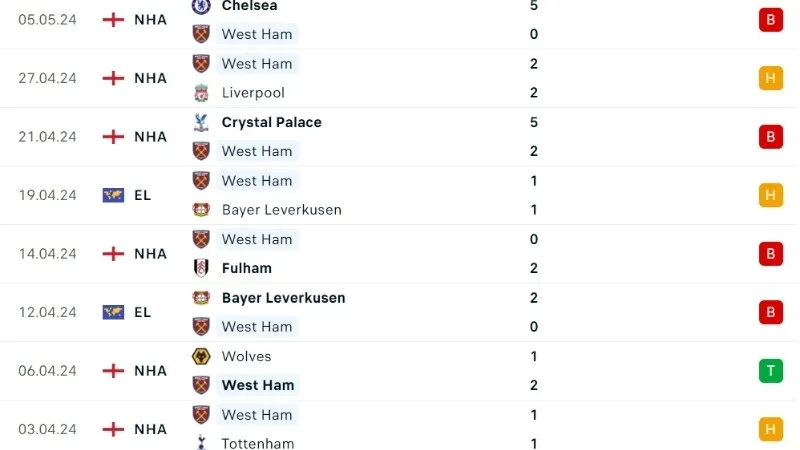
Task: Click the red B badge for 05.05.24 match
Action: [770, 19]
